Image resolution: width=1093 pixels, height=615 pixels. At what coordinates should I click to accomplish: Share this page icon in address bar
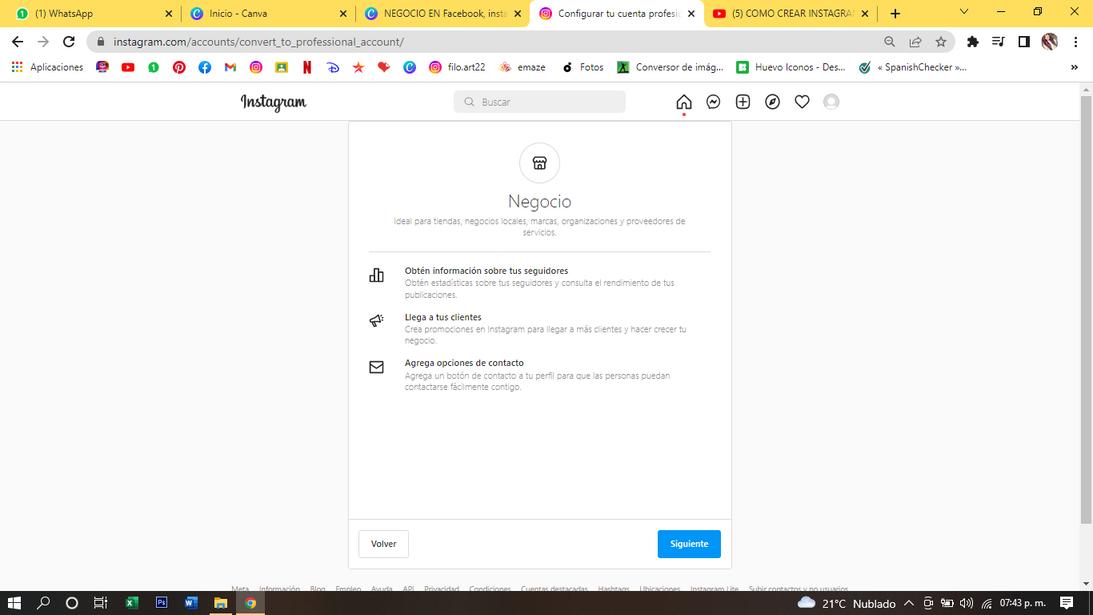pos(915,42)
